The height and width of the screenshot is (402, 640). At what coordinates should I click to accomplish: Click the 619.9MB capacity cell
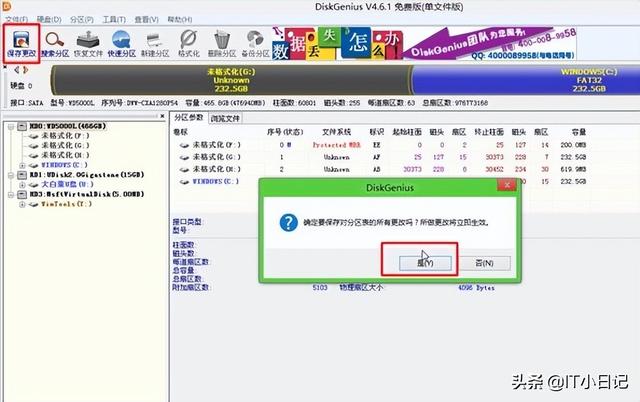pyautogui.click(x=573, y=169)
